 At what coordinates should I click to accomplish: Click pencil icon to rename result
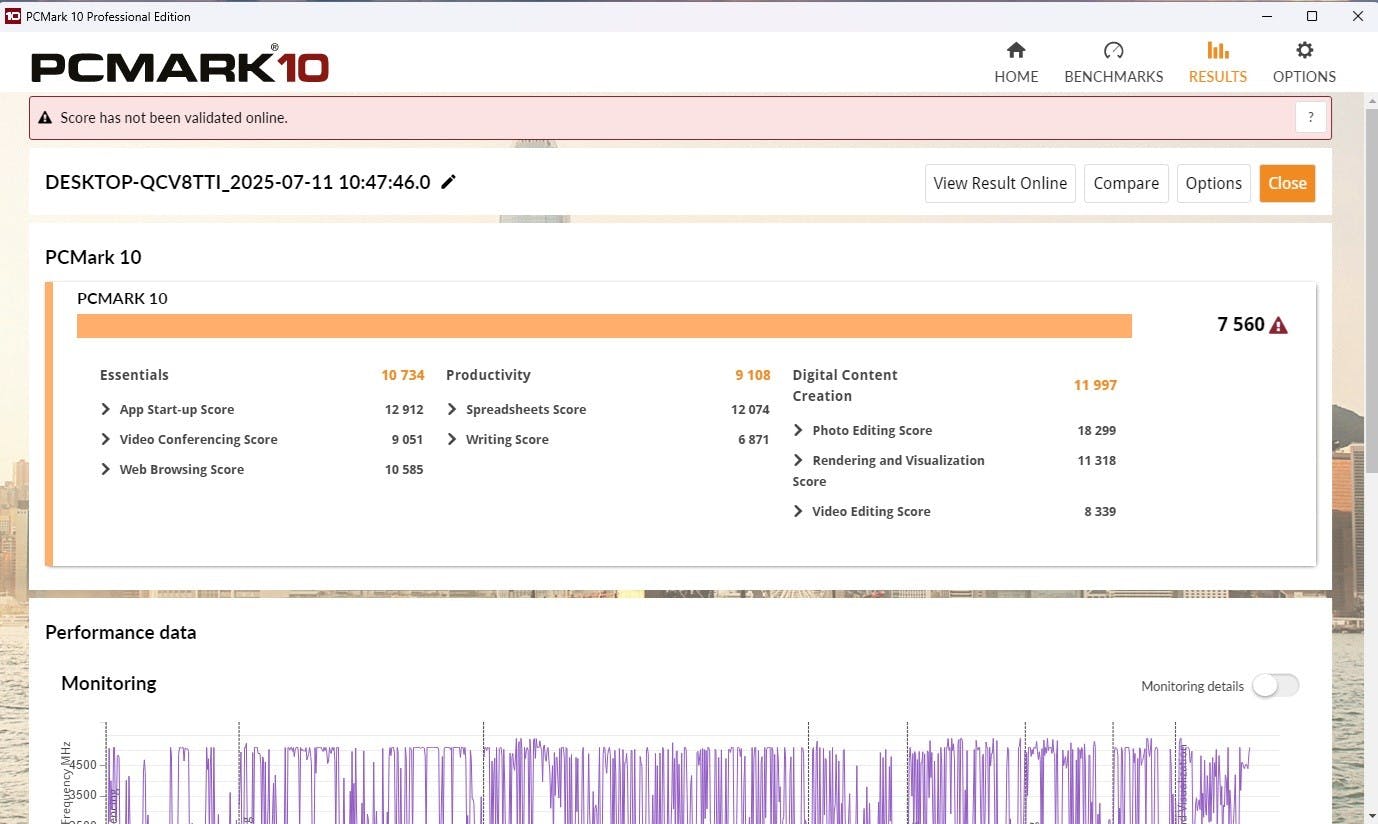pos(448,182)
